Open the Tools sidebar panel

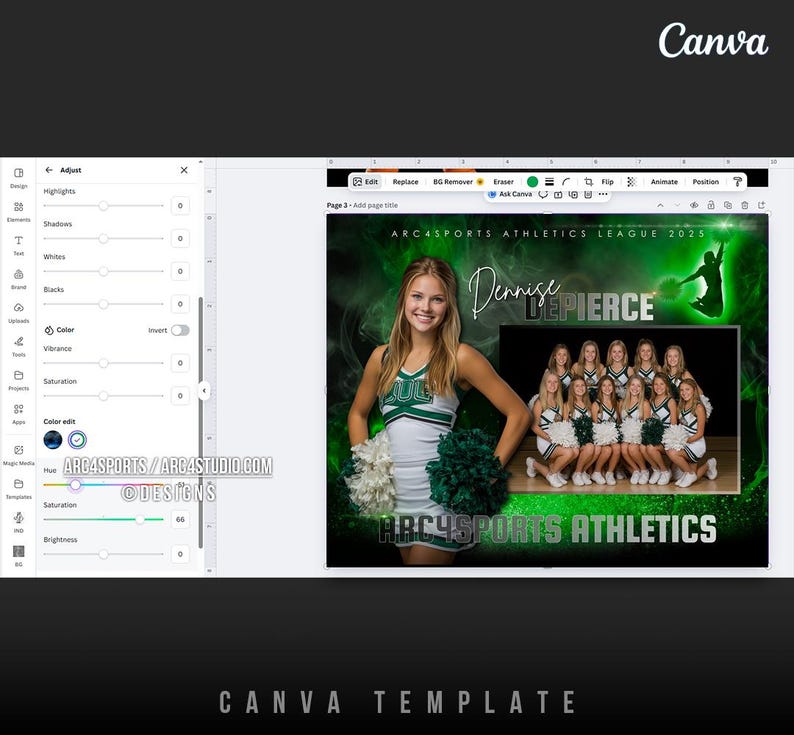pyautogui.click(x=19, y=346)
